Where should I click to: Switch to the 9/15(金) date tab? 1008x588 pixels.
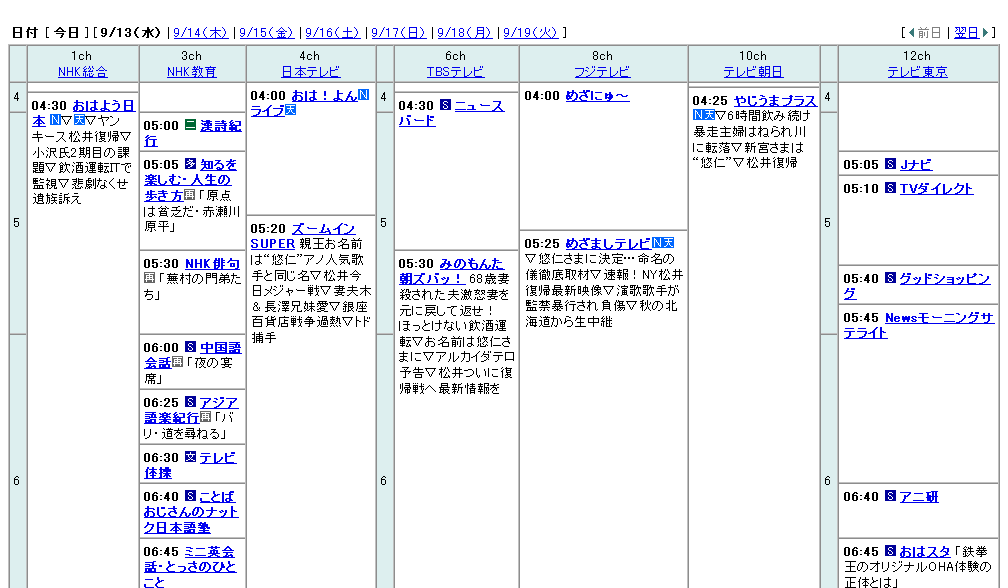tap(266, 31)
